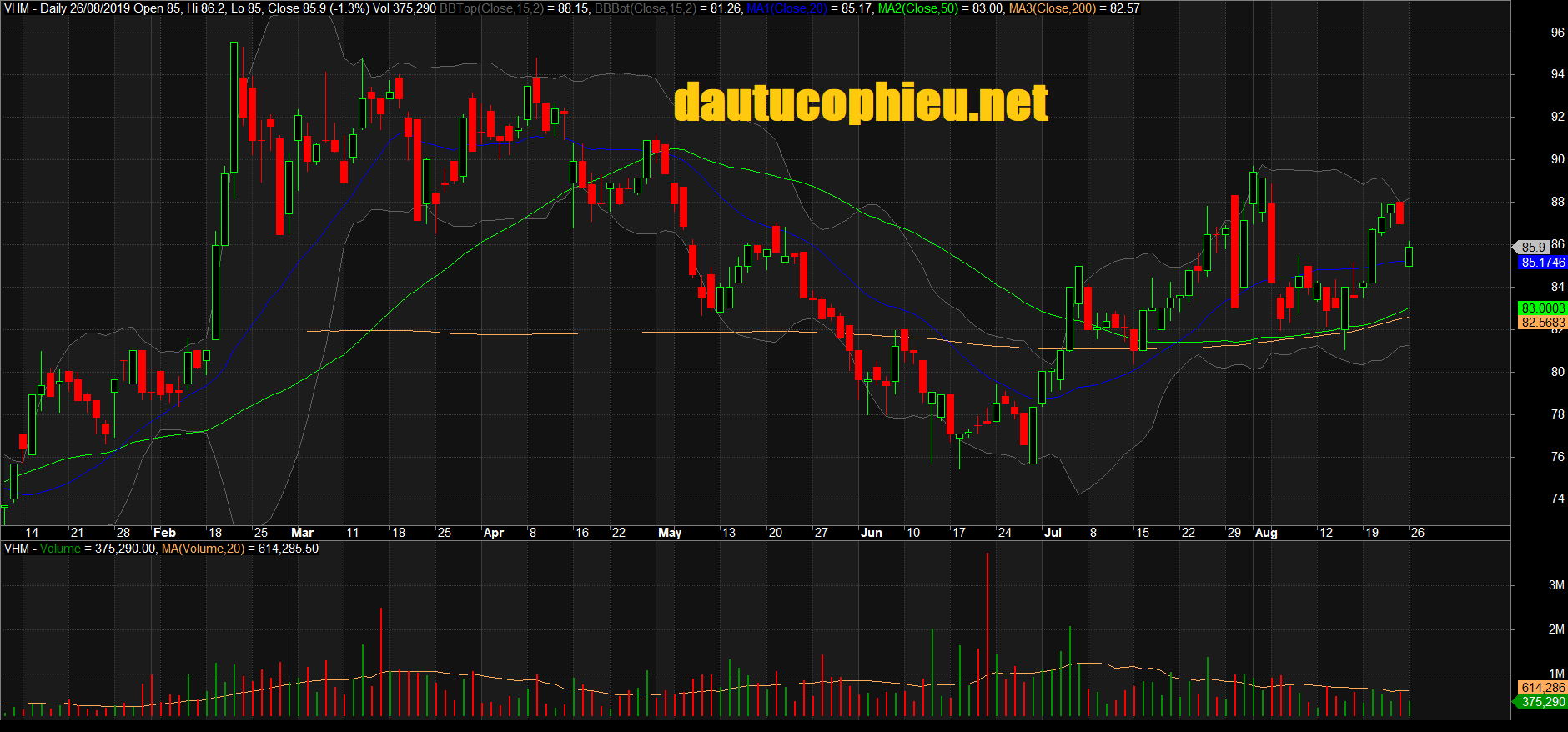Click the green MA2(Close,50) header label

coord(917,8)
